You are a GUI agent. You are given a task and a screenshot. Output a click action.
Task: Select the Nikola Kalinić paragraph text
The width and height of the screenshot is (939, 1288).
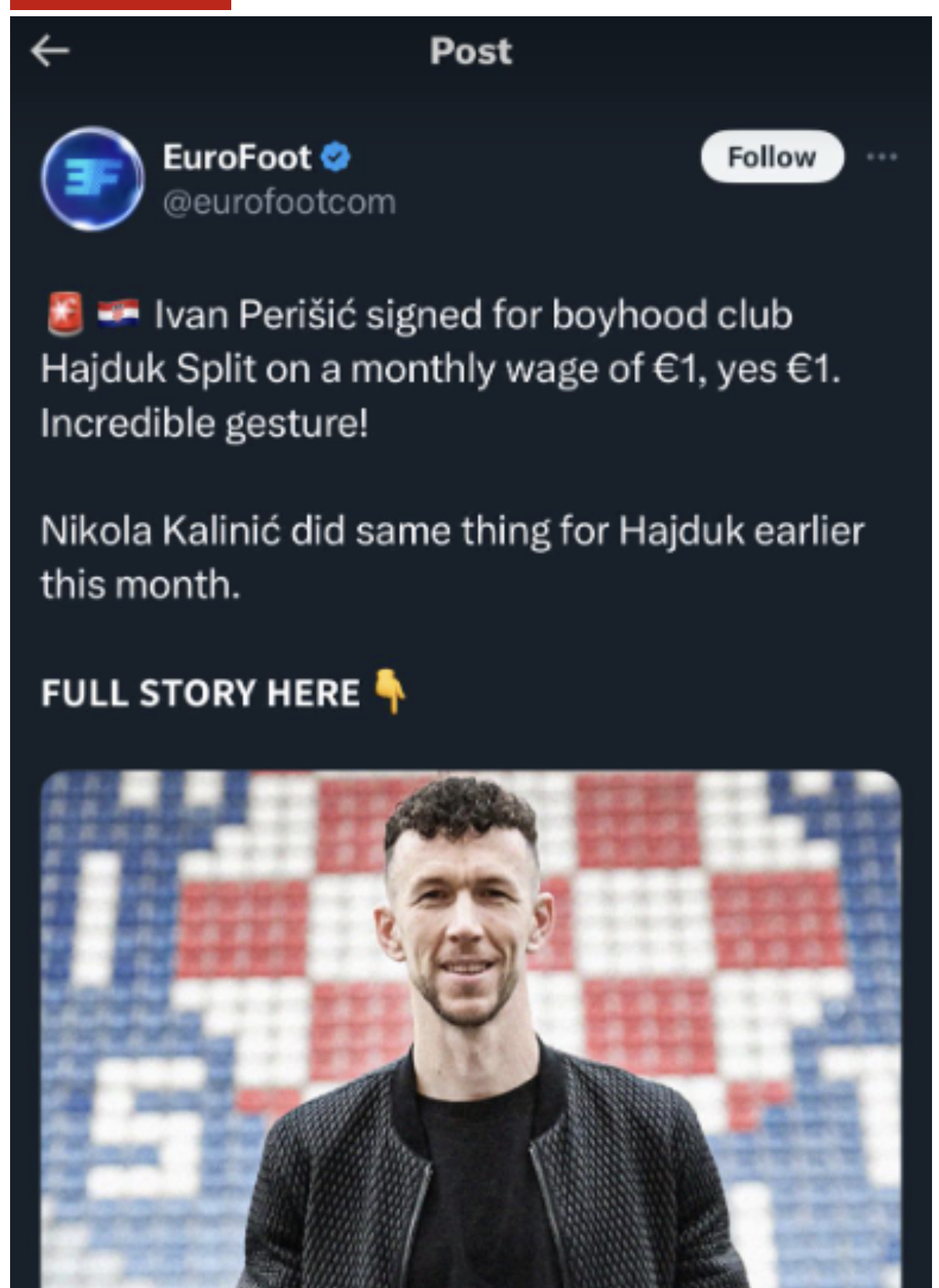[452, 558]
